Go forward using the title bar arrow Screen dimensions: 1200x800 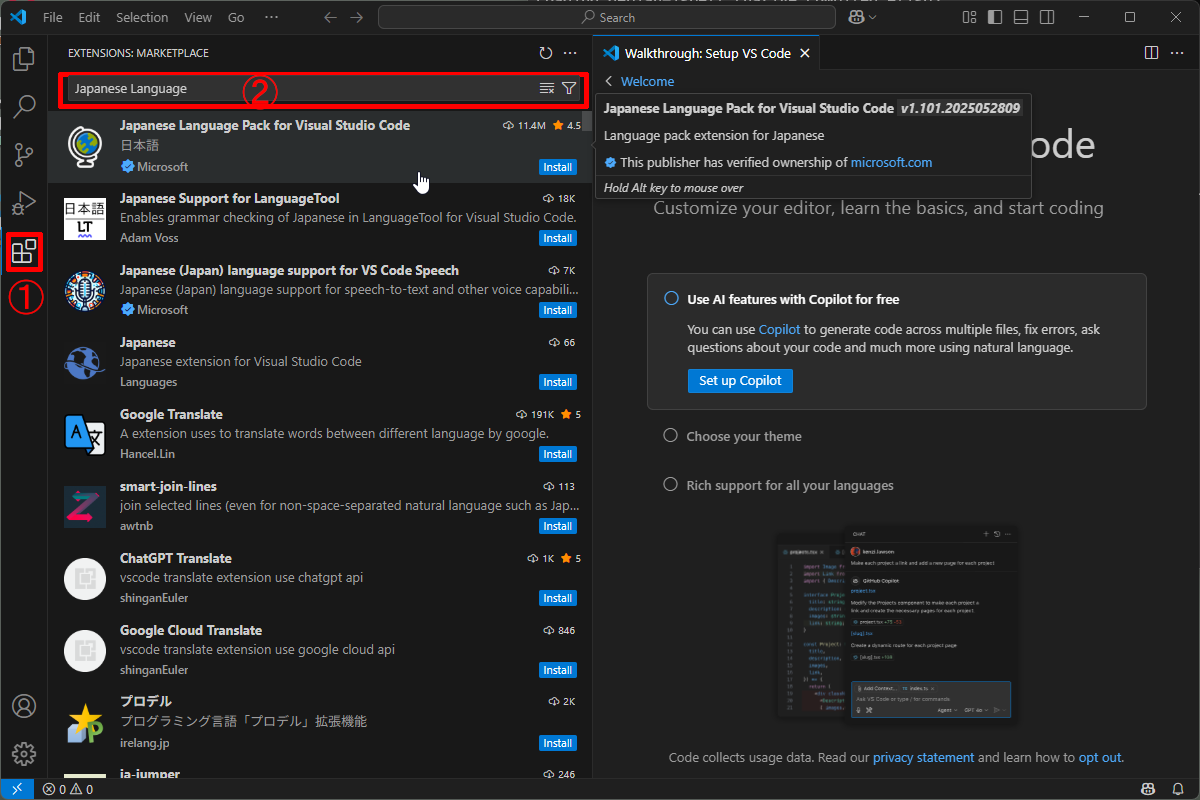[x=357, y=17]
